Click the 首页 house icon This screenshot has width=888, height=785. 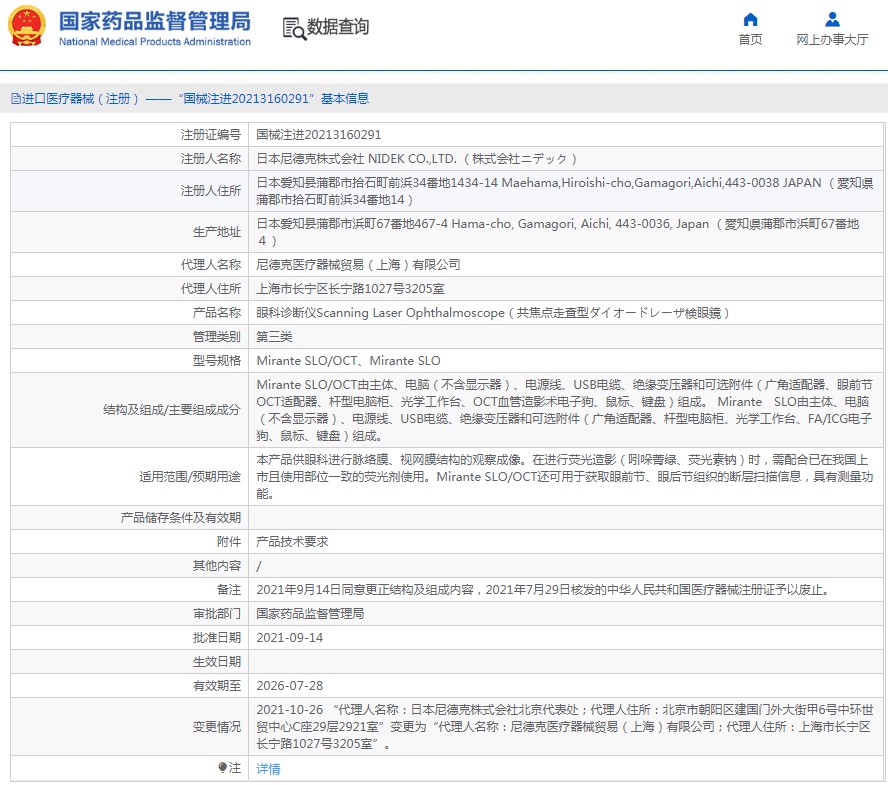750,19
